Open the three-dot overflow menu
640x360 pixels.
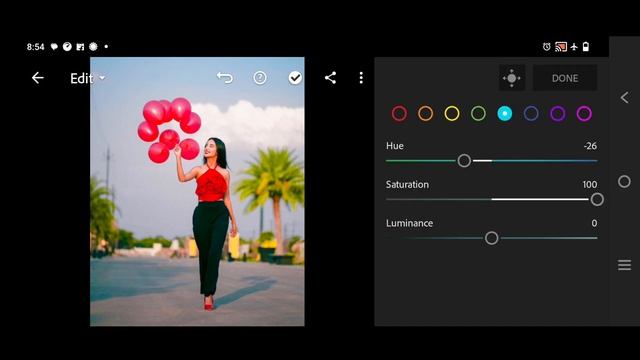[361, 78]
